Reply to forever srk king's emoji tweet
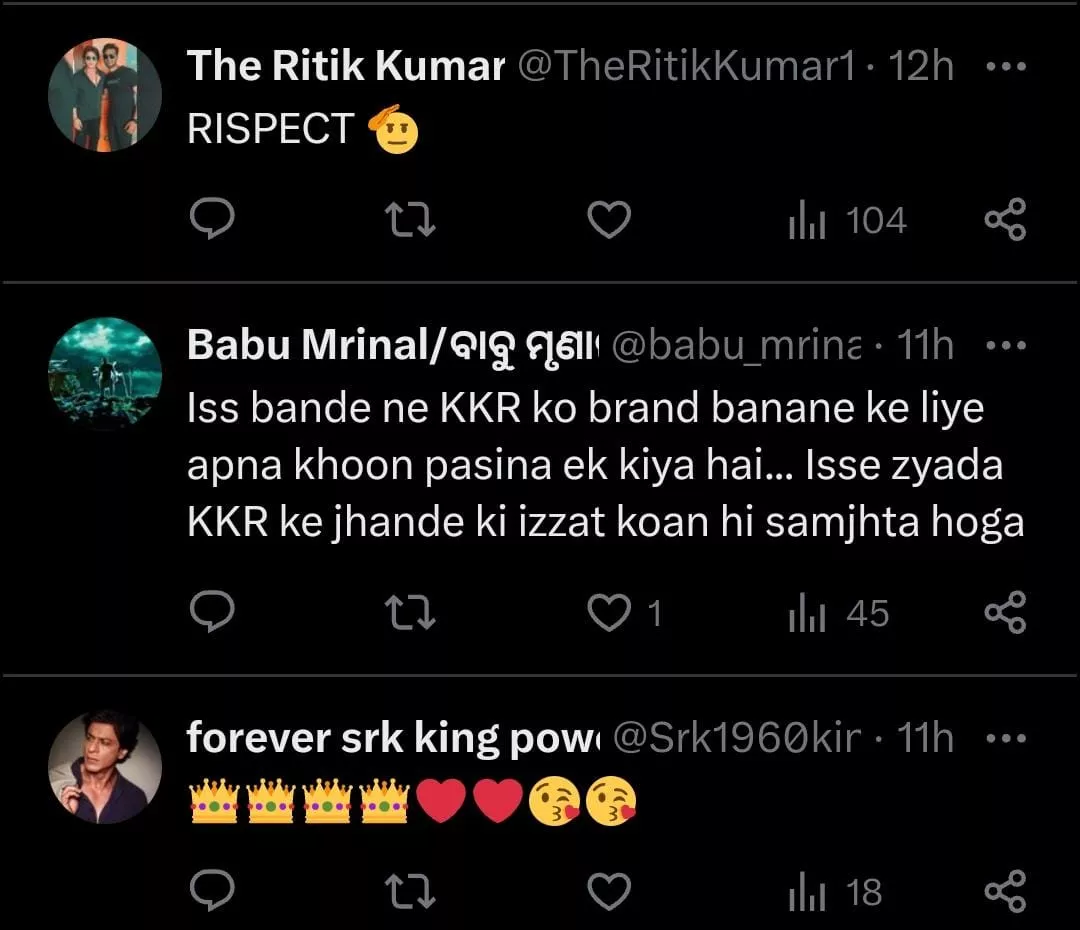Image resolution: width=1080 pixels, height=930 pixels. [211, 891]
